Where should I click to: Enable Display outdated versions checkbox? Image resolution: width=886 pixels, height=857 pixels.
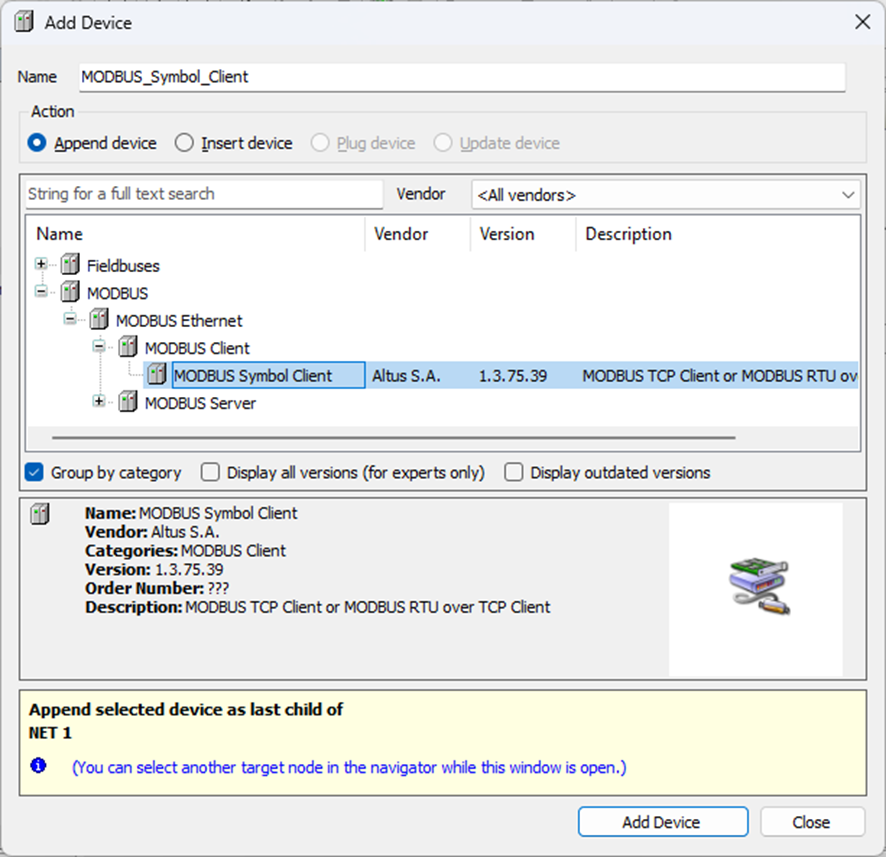point(514,473)
